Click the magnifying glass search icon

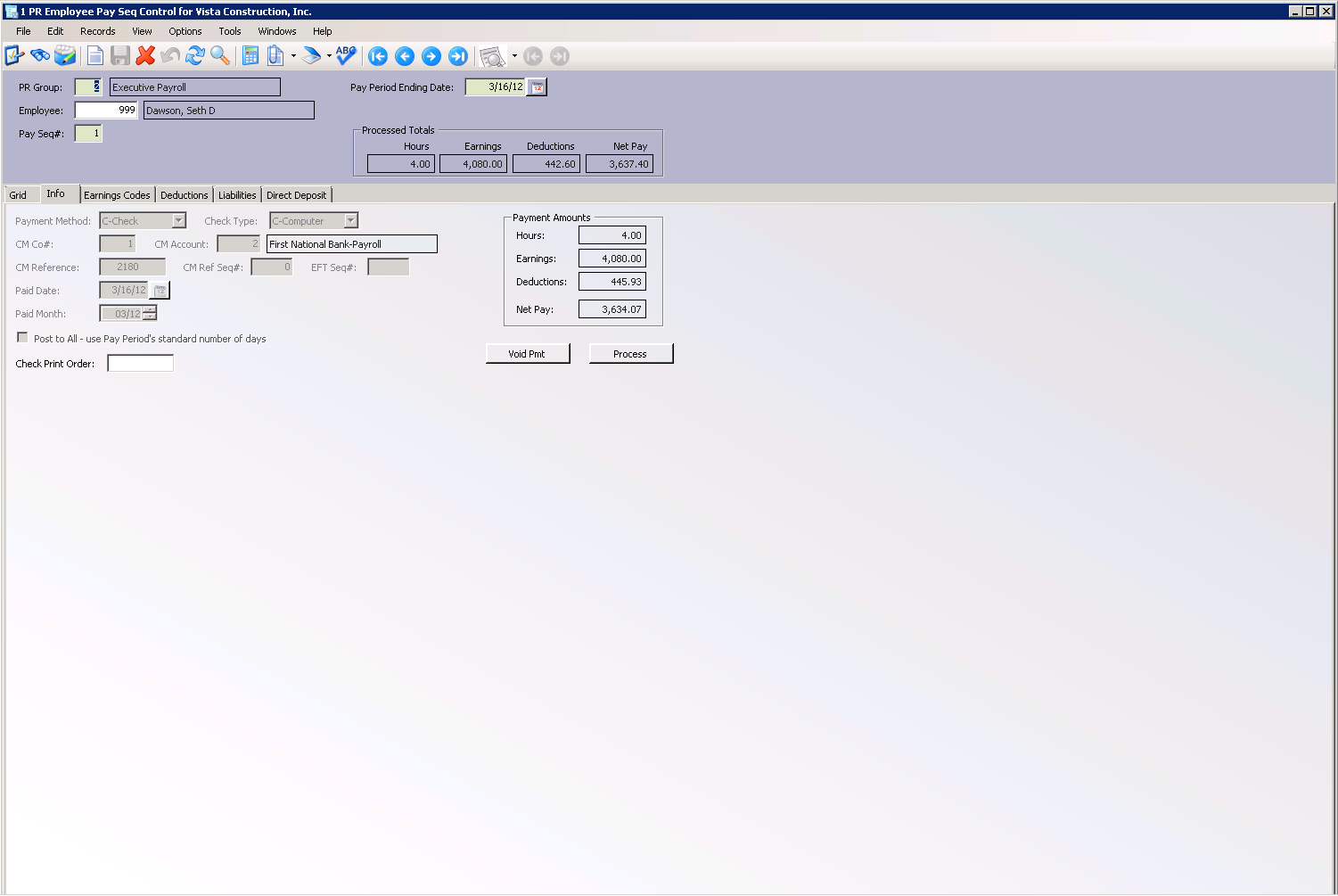(x=220, y=56)
